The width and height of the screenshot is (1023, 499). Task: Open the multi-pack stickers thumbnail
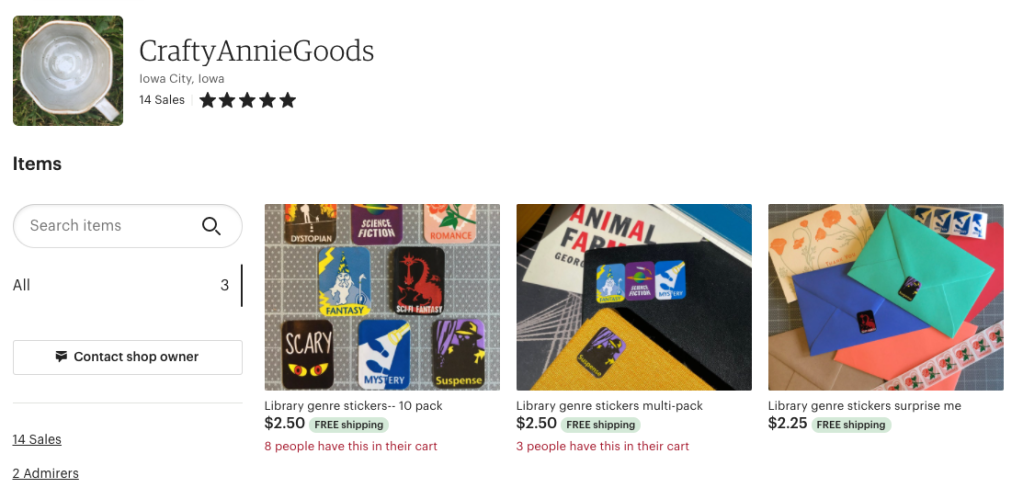coord(634,297)
